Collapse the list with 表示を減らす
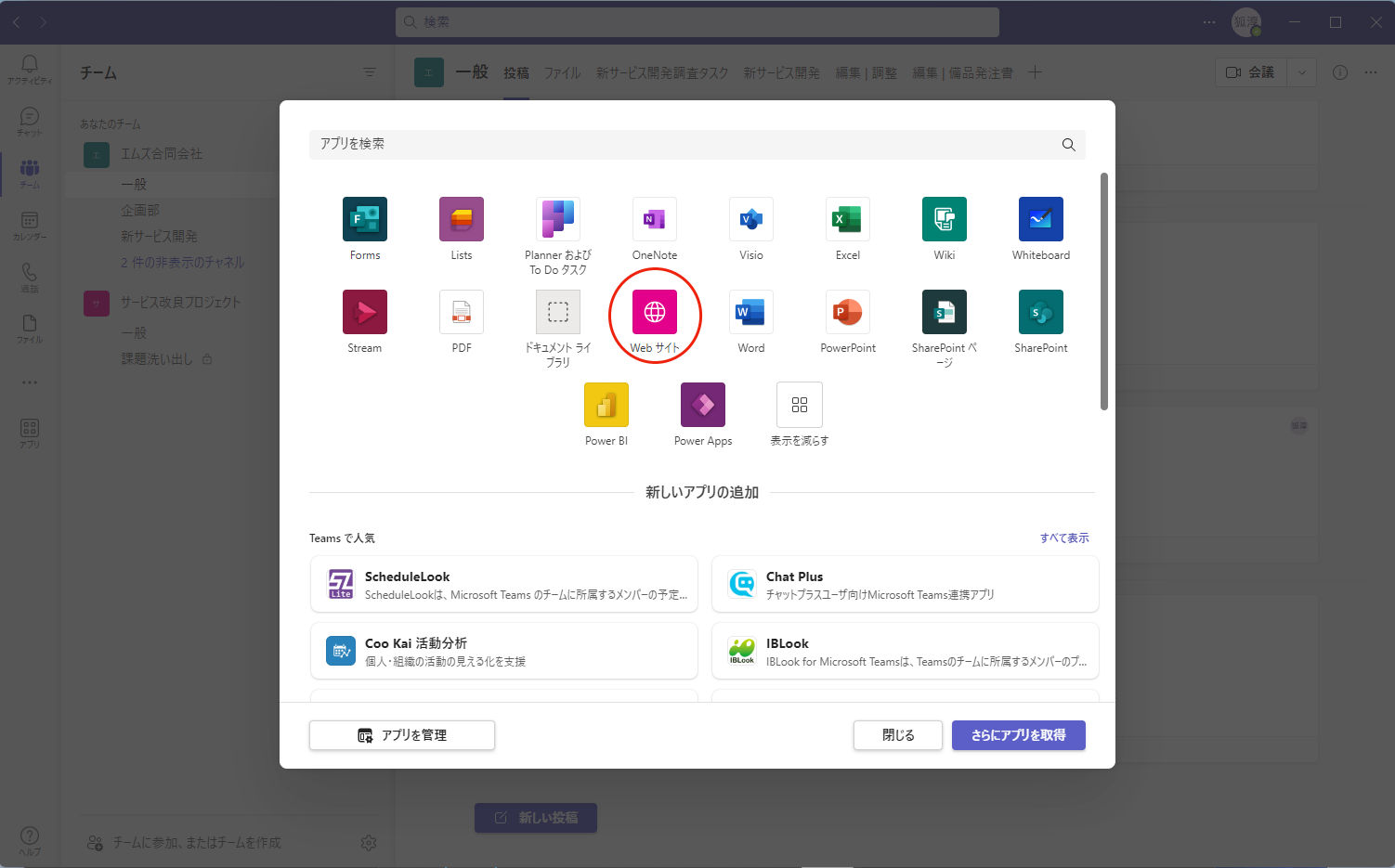Screen dimensions: 1395x868 click(x=800, y=405)
